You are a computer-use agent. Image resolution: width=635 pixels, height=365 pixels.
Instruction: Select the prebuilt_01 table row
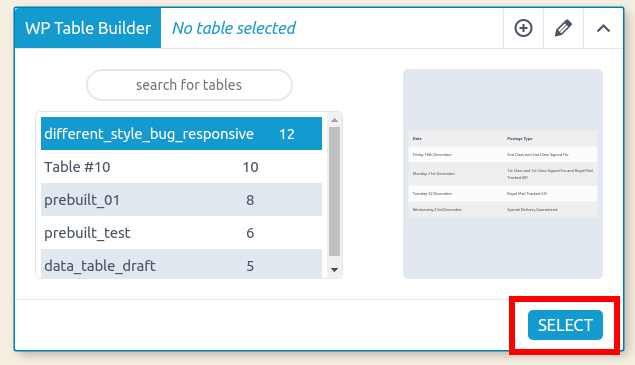(181, 200)
